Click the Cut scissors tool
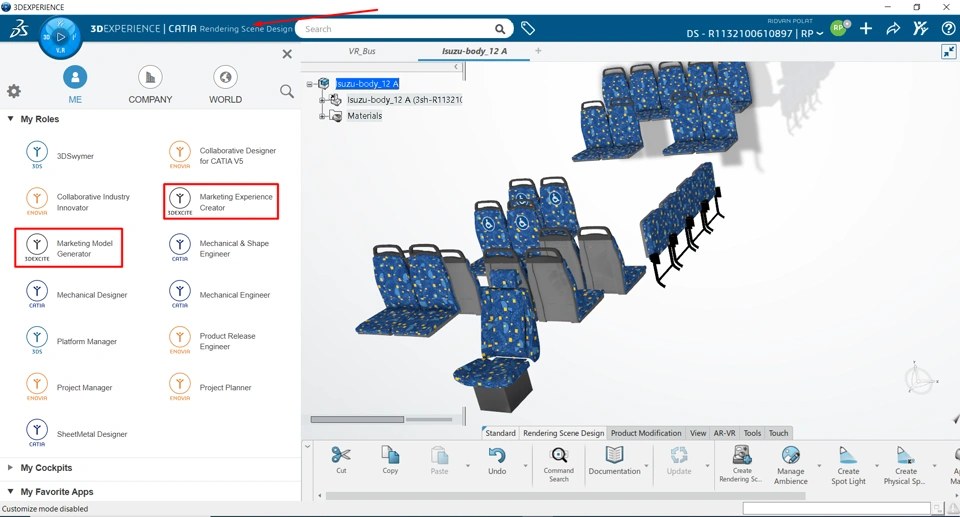960x517 pixels. 341,460
